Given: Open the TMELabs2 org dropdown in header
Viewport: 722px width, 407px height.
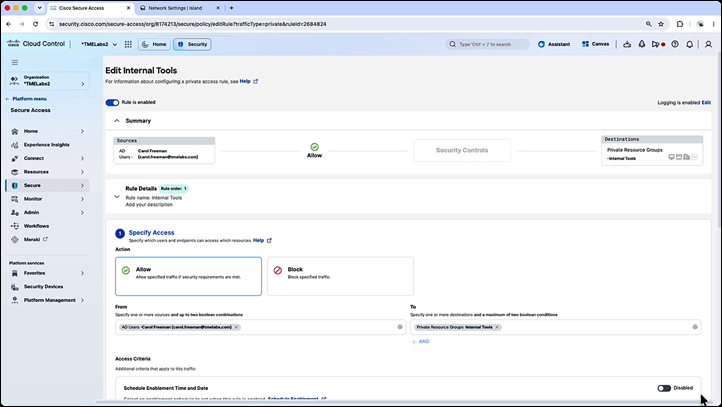Looking at the screenshot, I should tap(99, 44).
